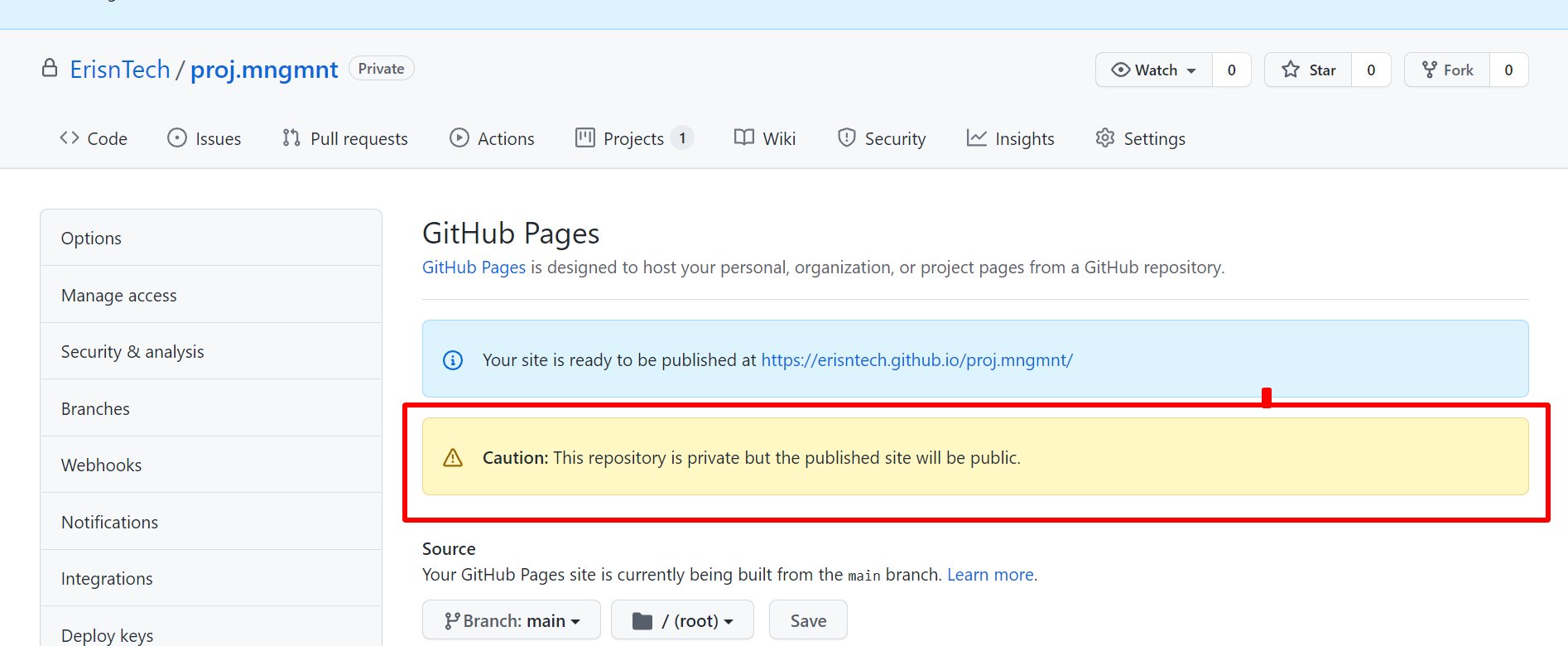Click the Security shield icon

(846, 137)
